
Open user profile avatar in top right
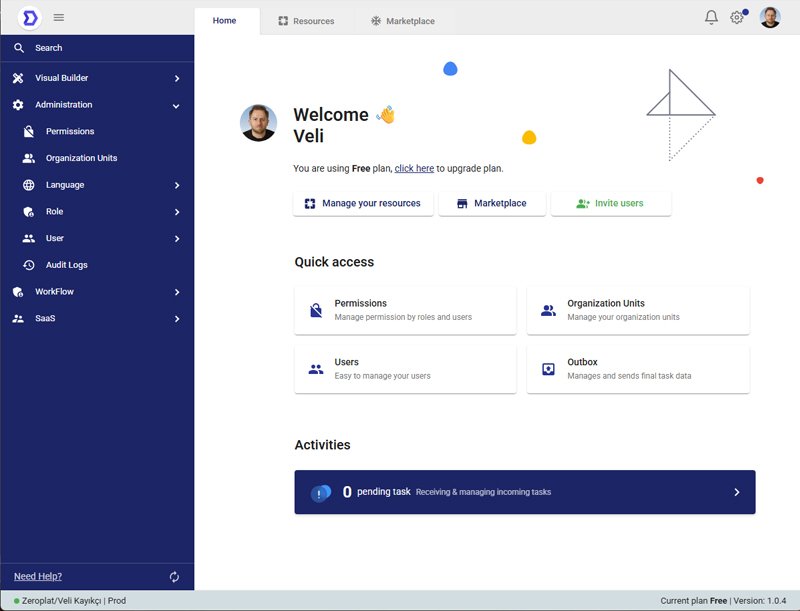click(x=770, y=17)
